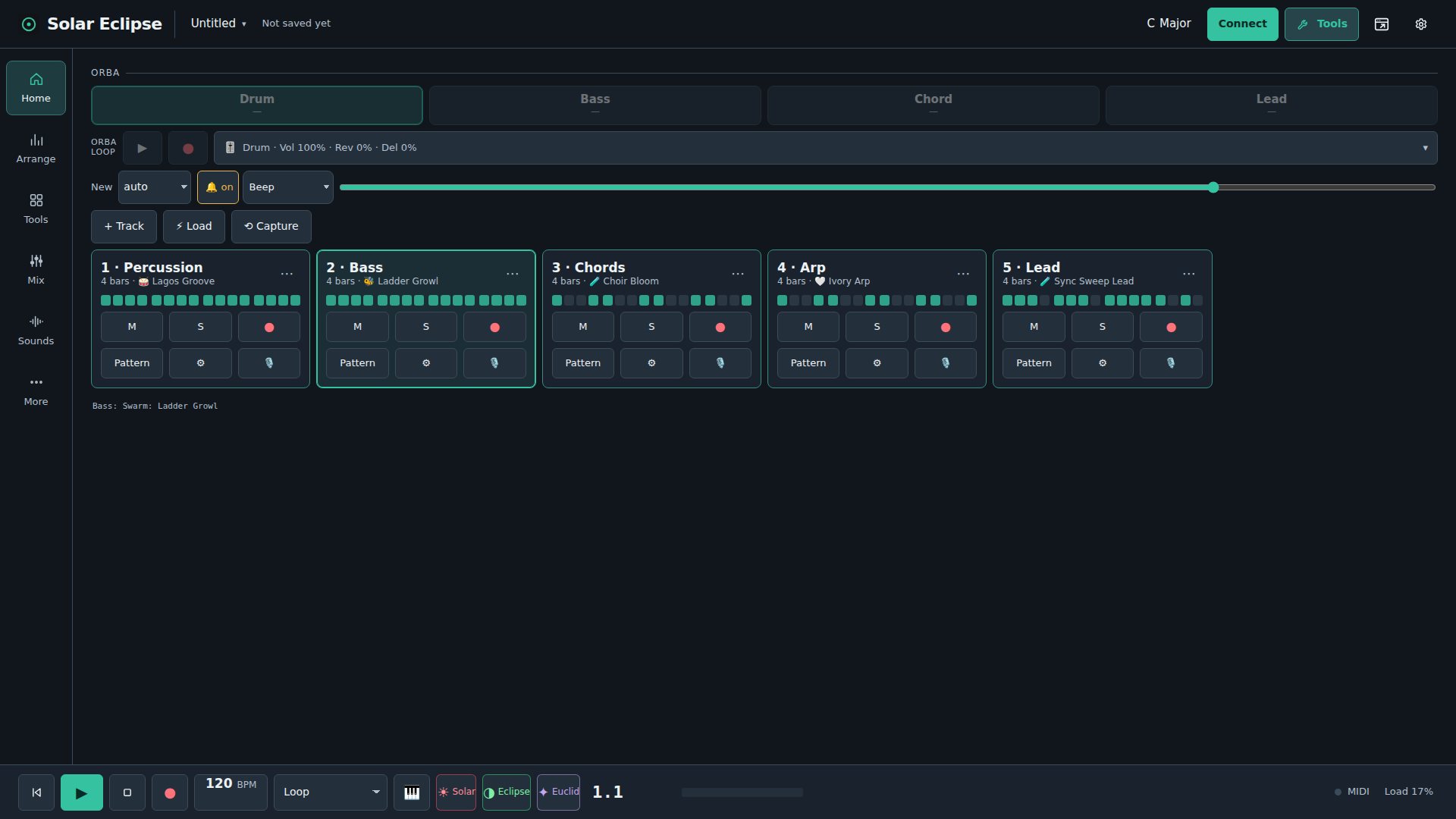Click the pop-out window icon
Screen dimensions: 1456x819
[x=1382, y=24]
